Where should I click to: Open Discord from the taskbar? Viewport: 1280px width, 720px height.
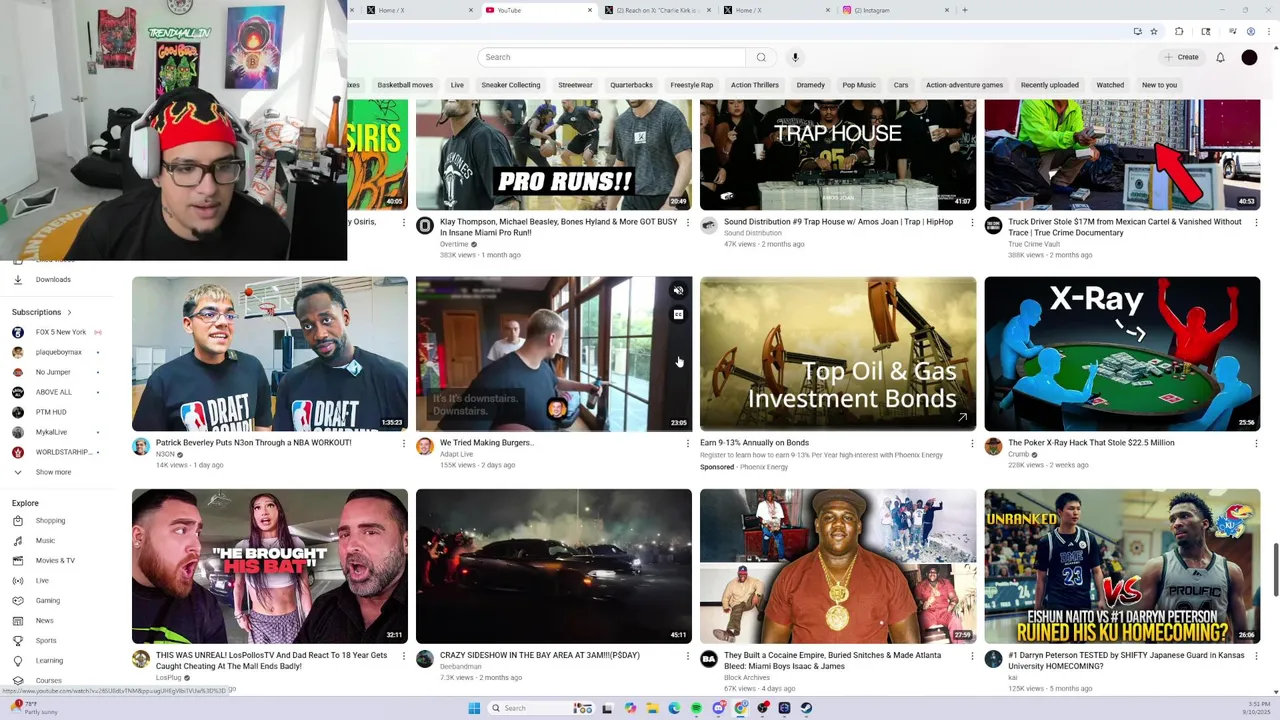718,708
